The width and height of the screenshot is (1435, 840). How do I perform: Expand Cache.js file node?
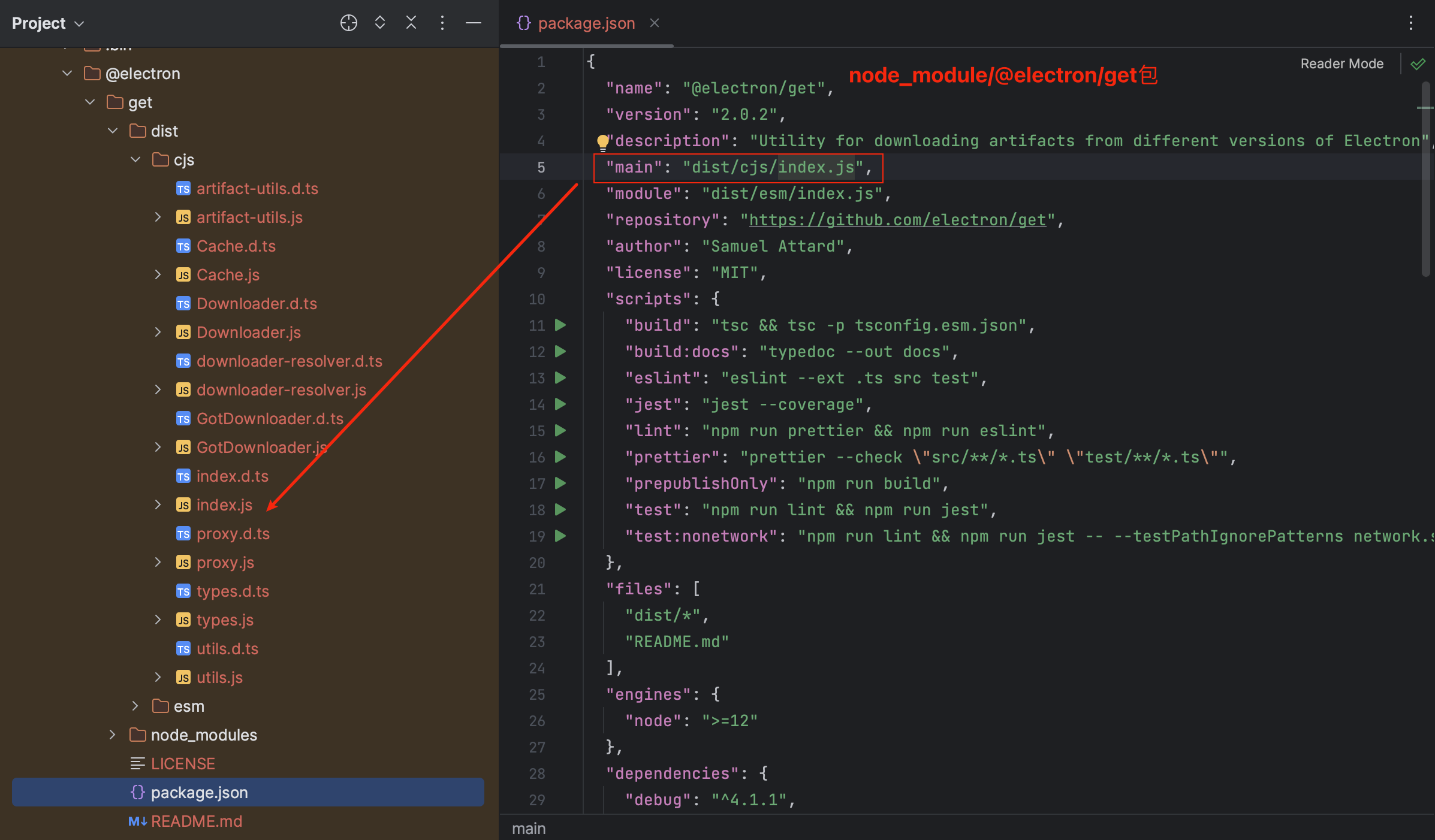coord(158,274)
